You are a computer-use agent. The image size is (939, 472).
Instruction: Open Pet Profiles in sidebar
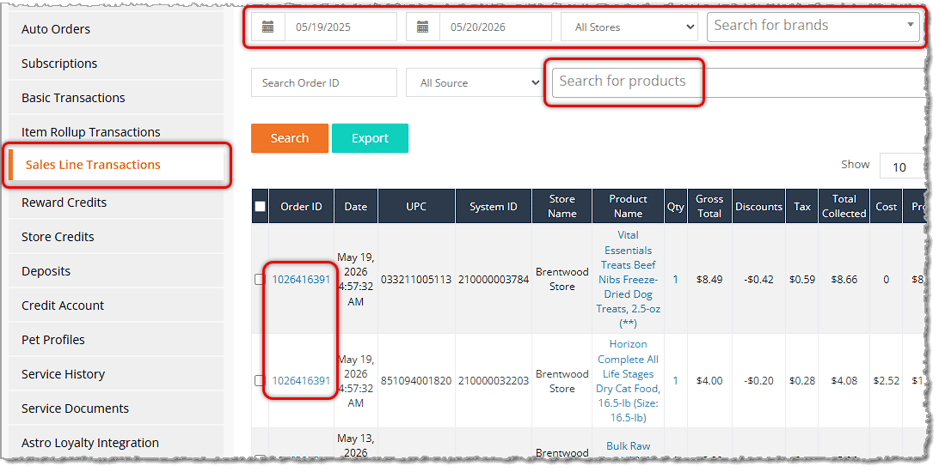pos(116,339)
